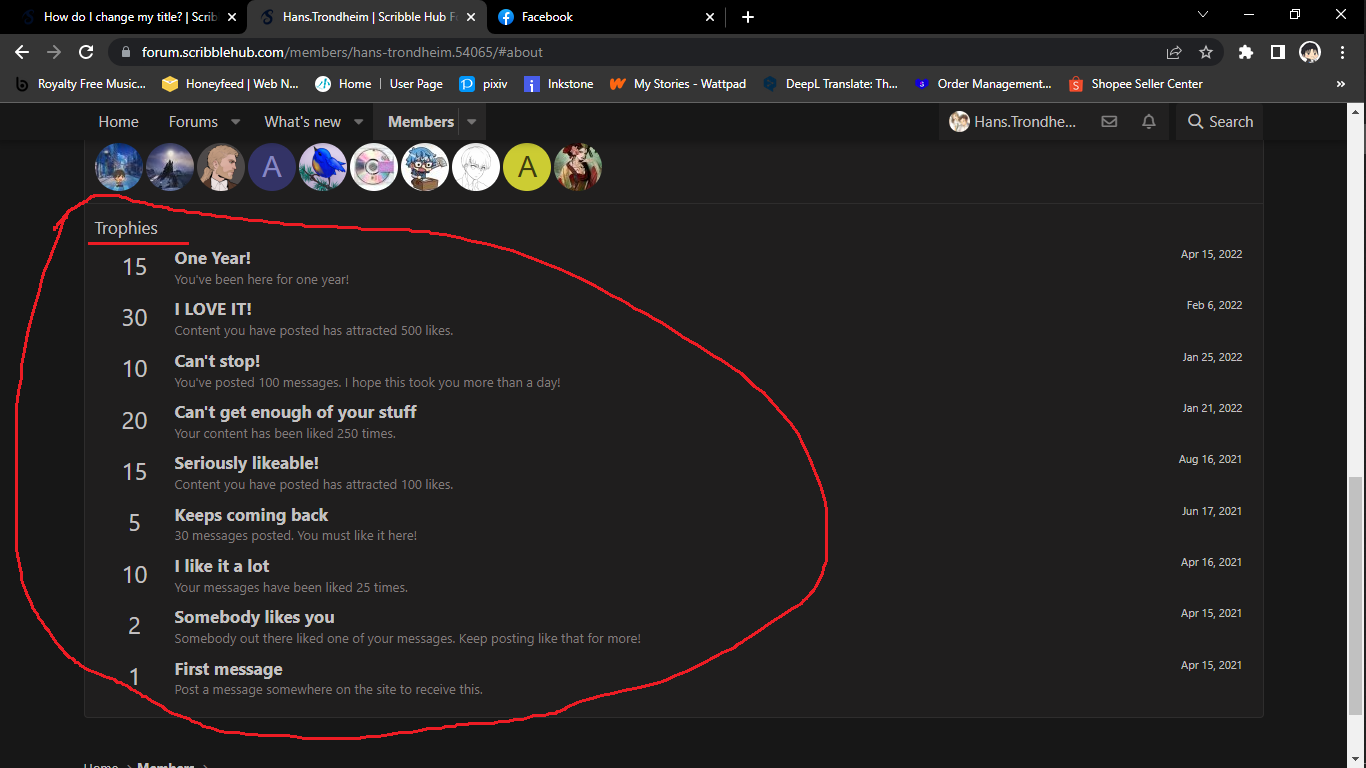Click the yellow 'A' member avatar
This screenshot has width=1366, height=768.
[x=527, y=167]
